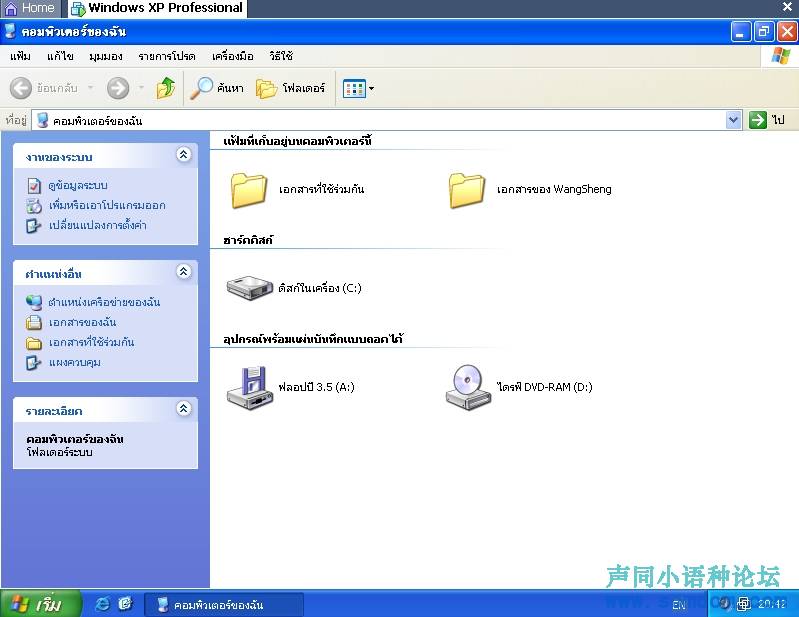Screen dimensions: 799x617
Task: Go up one folder level
Action: point(166,88)
